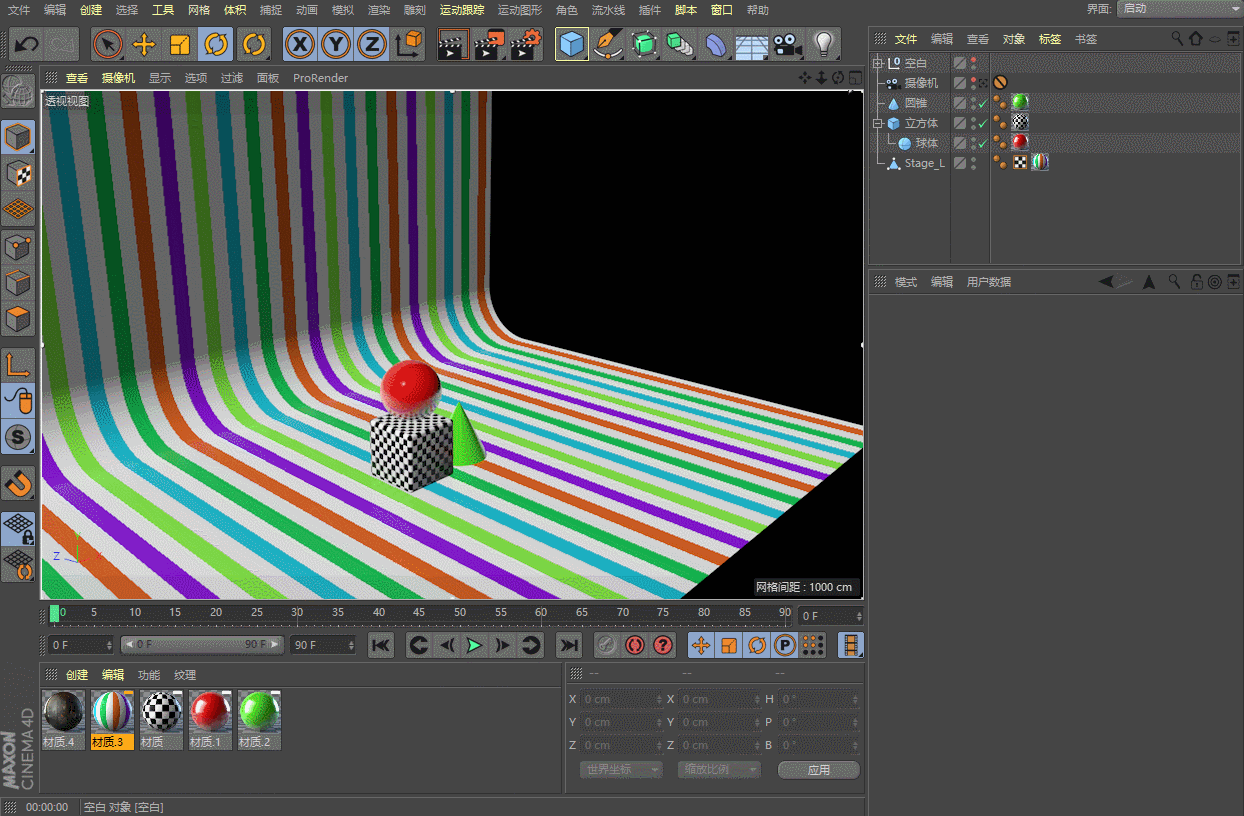Toggle the X axis lock
The width and height of the screenshot is (1244, 816).
coord(299,44)
